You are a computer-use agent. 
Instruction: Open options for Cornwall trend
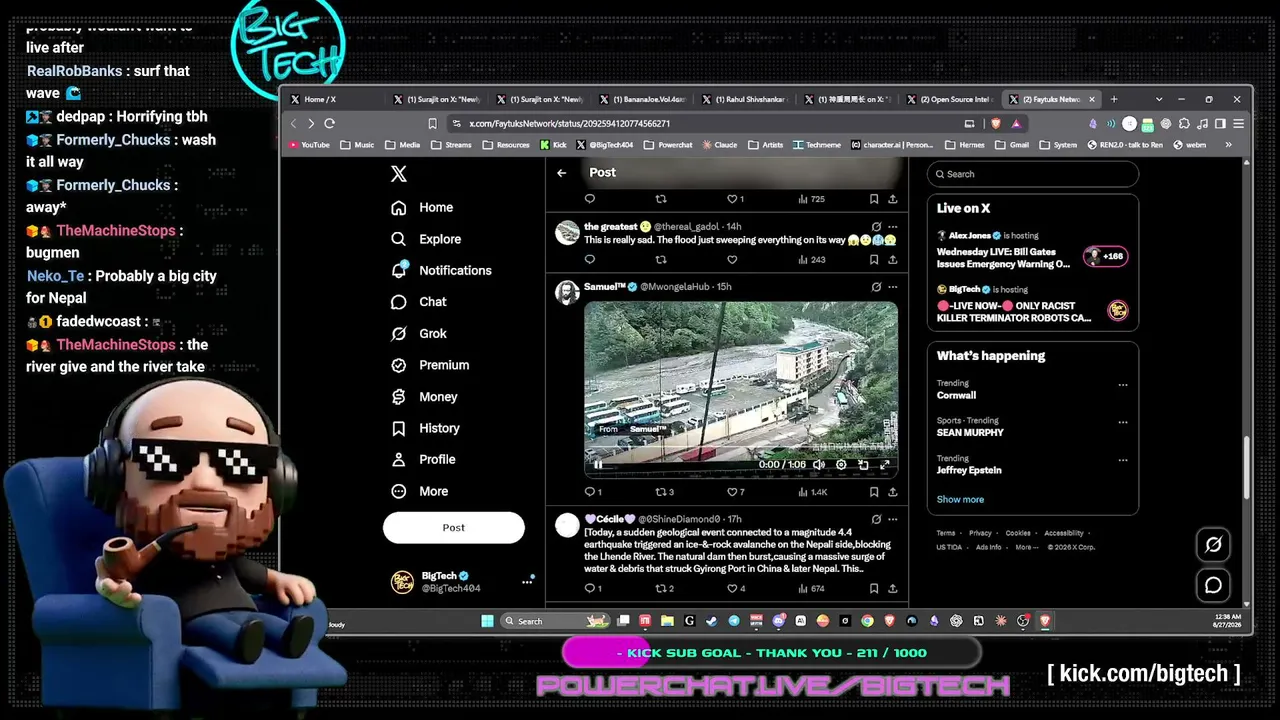click(1123, 385)
